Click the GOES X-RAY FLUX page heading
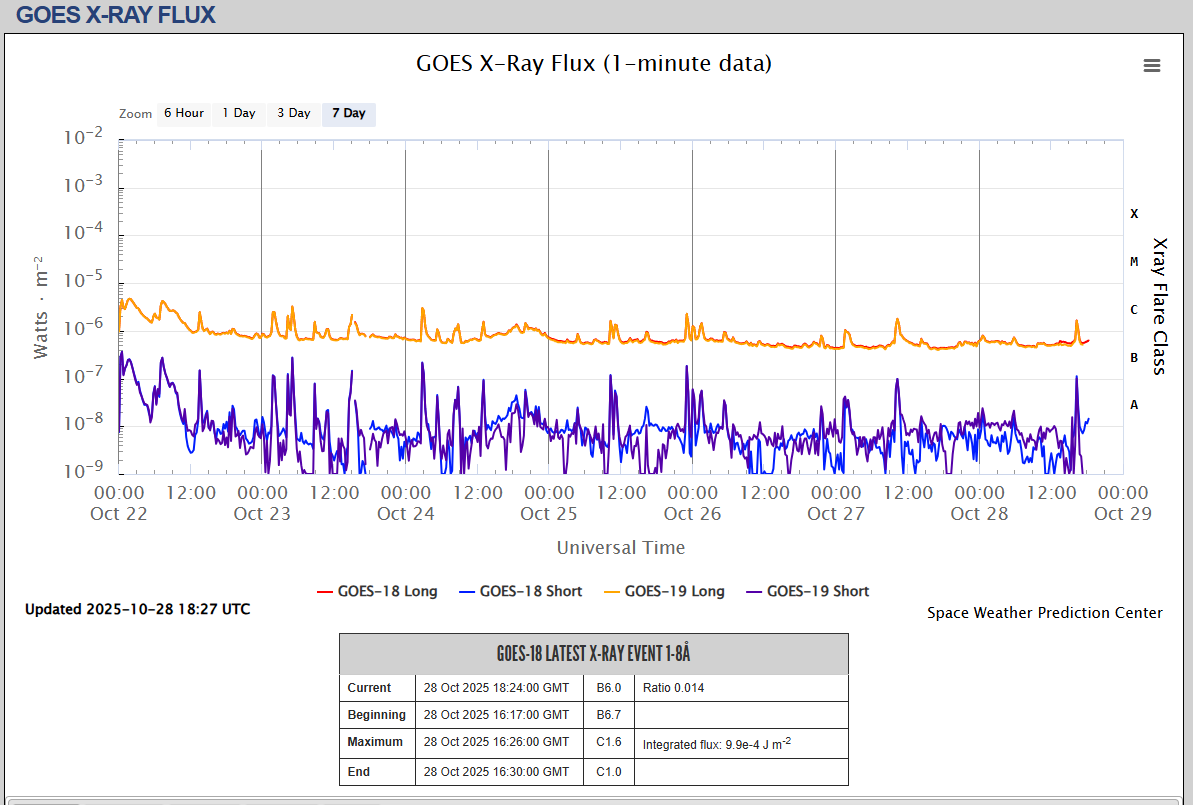Viewport: 1193px width, 805px height. point(116,15)
